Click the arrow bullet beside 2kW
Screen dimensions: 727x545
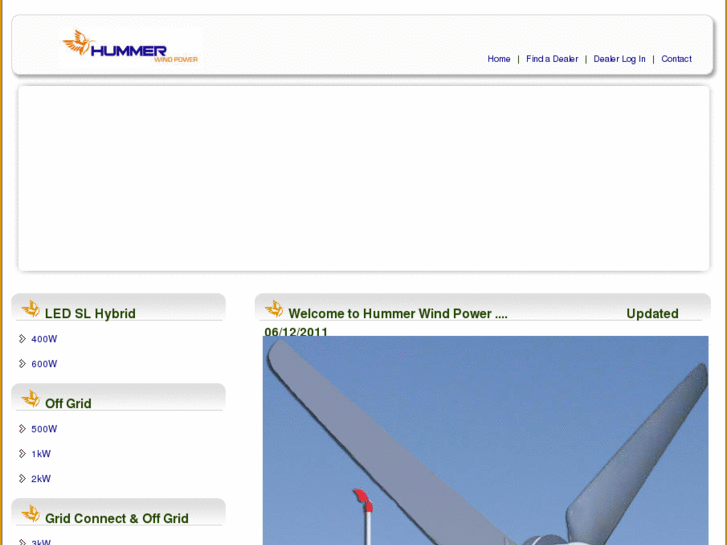pos(22,478)
